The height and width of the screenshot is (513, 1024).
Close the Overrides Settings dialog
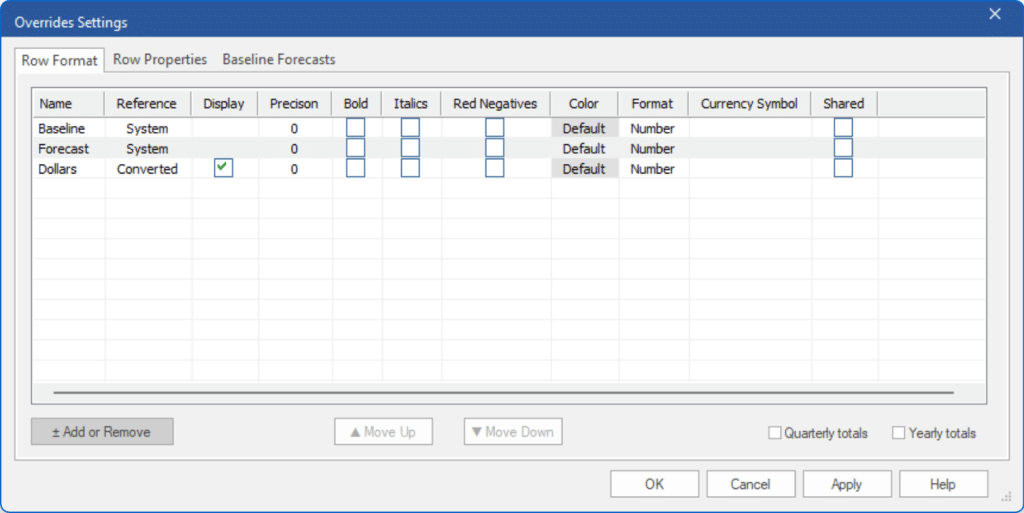pos(994,14)
